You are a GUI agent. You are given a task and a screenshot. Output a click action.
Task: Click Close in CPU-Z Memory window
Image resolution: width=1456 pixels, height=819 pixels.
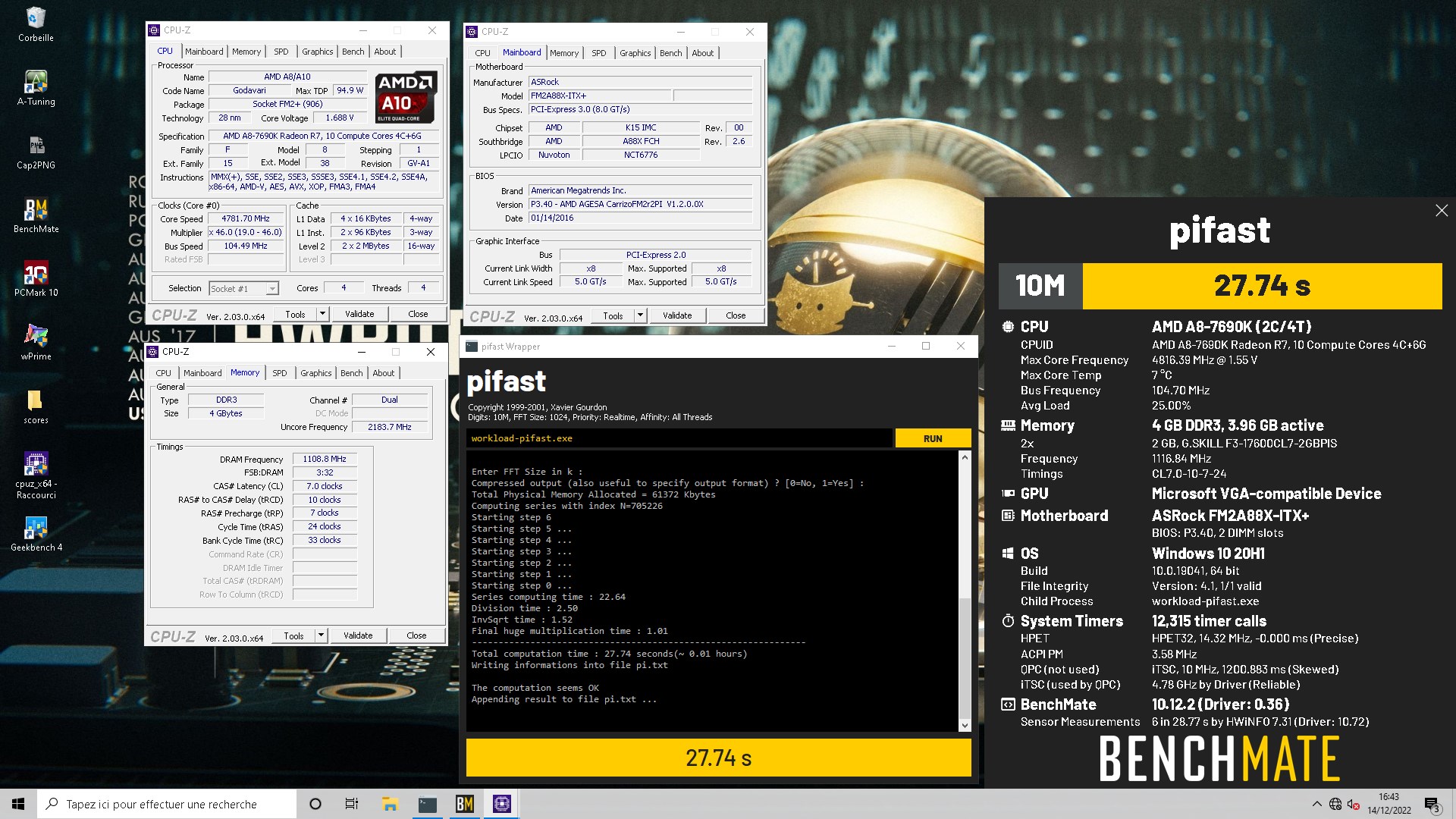point(416,635)
